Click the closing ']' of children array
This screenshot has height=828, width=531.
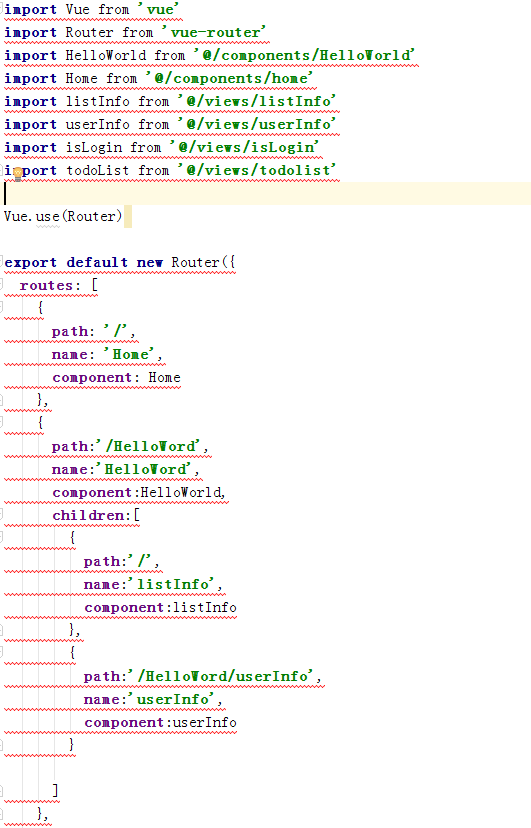55,791
